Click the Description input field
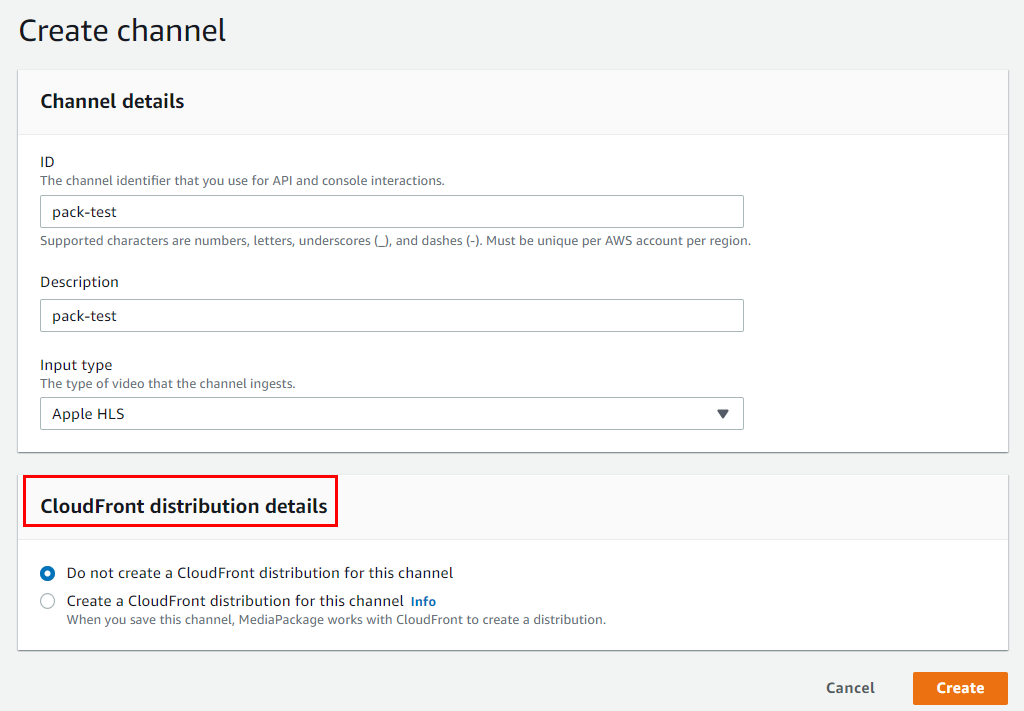The height and width of the screenshot is (711, 1024). point(392,315)
